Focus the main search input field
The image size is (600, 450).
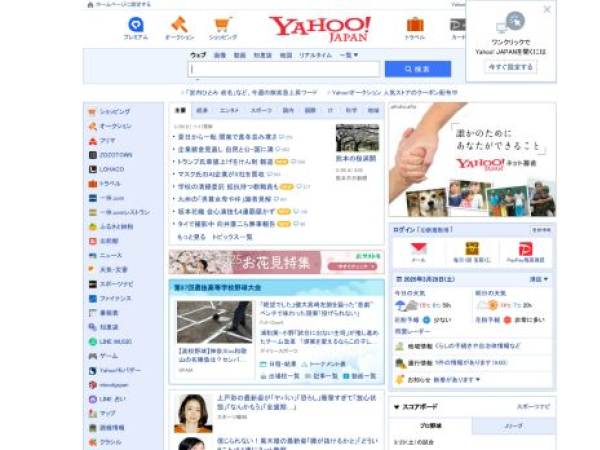coord(284,69)
